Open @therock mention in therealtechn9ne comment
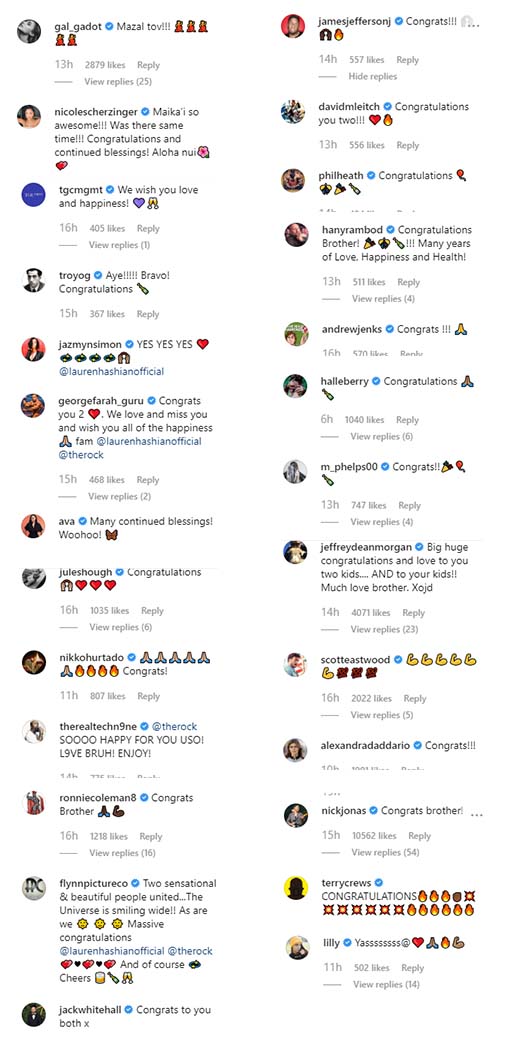This screenshot has height=1052, width=505. coord(174,727)
